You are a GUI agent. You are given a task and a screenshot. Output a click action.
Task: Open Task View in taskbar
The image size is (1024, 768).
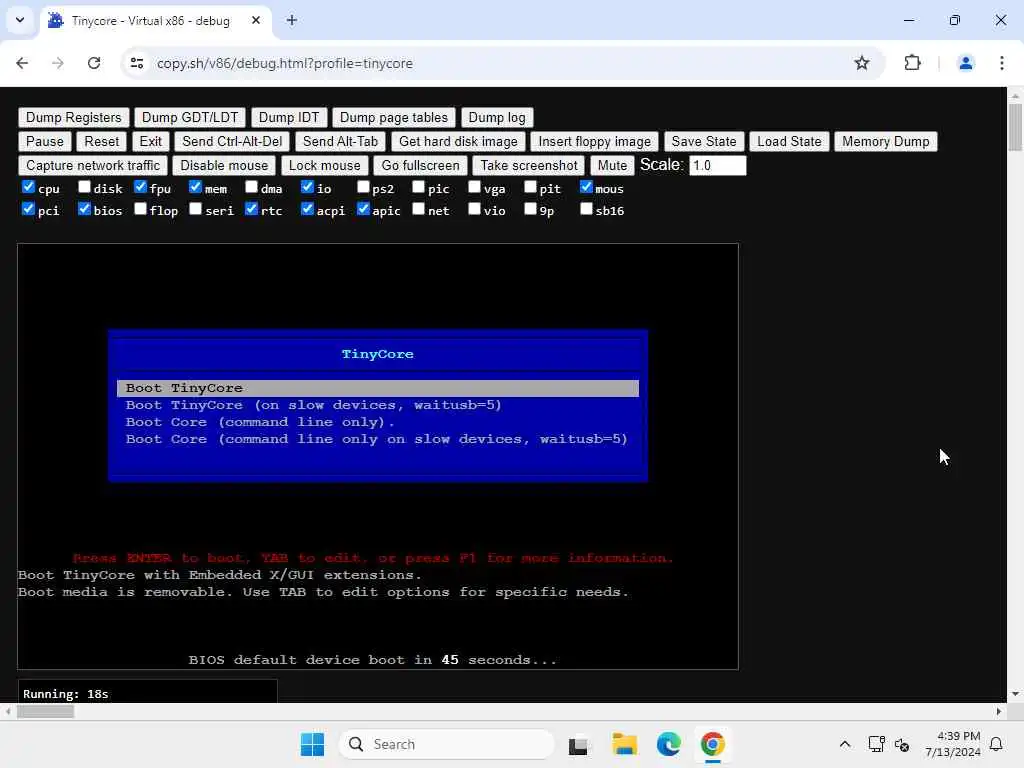[578, 744]
